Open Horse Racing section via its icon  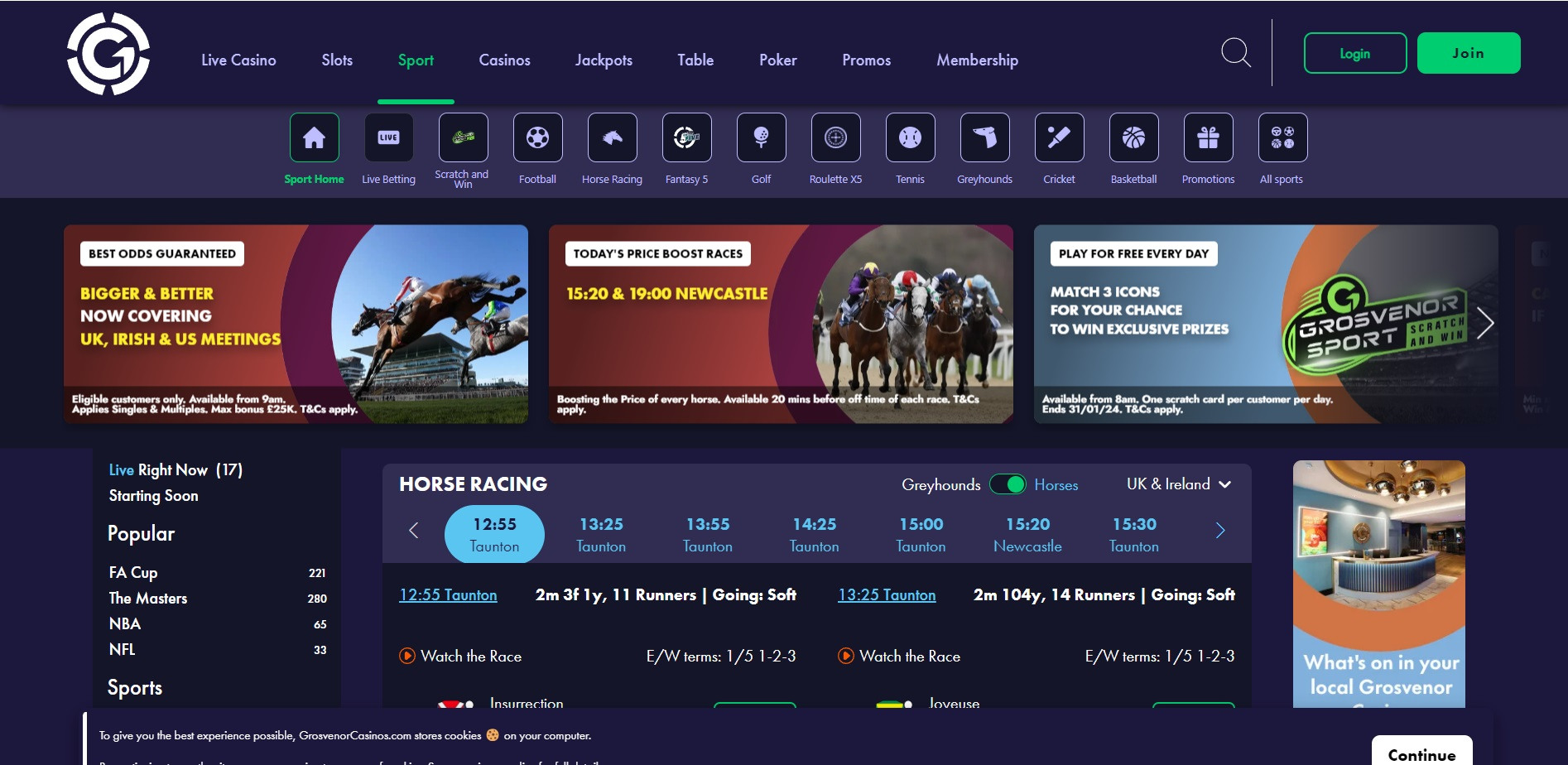click(x=612, y=137)
